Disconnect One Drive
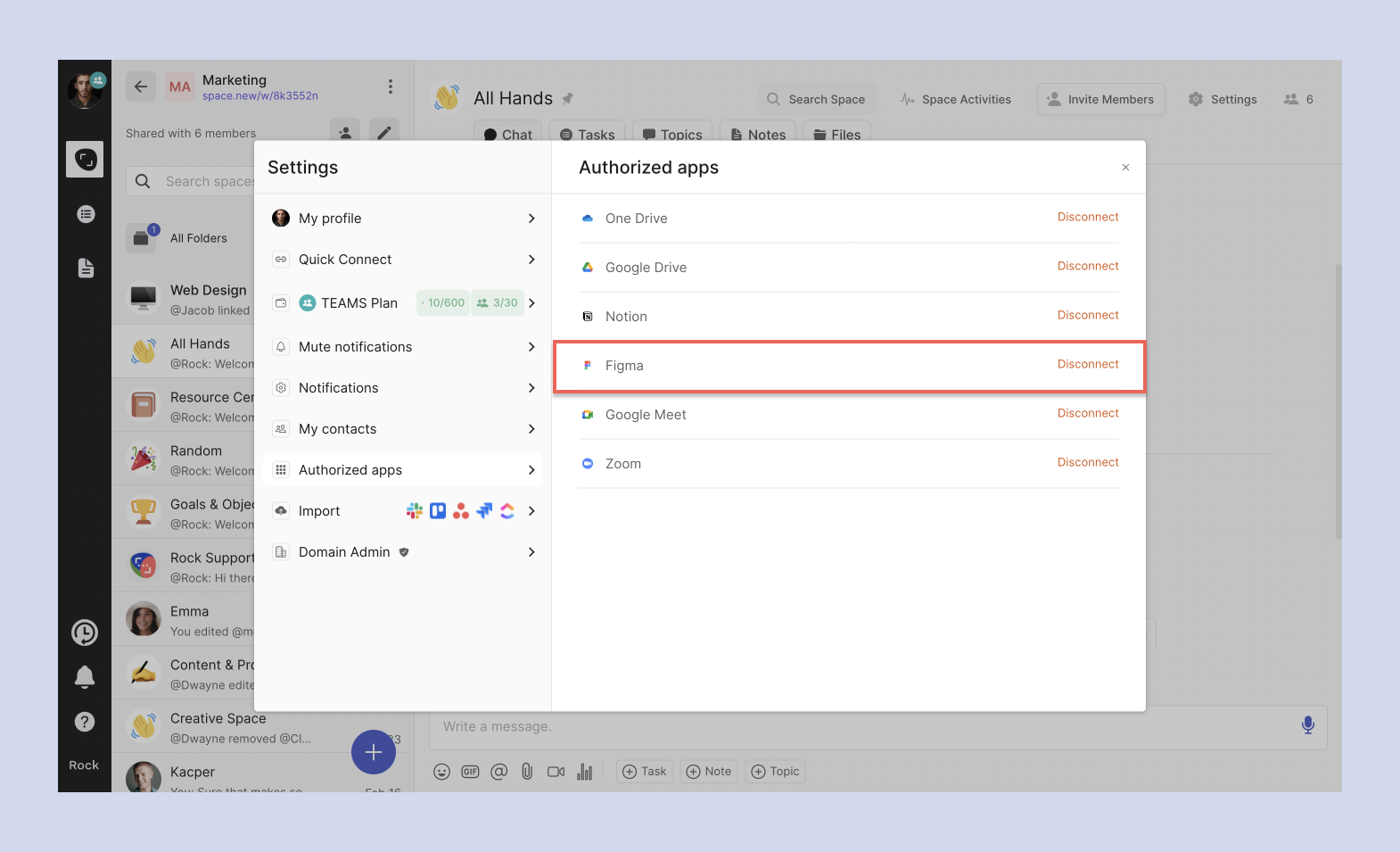 pyautogui.click(x=1088, y=217)
